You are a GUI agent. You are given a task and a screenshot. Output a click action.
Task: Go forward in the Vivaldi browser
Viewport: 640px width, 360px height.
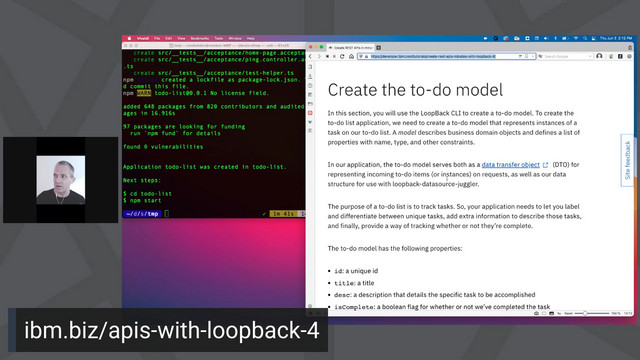coord(319,56)
